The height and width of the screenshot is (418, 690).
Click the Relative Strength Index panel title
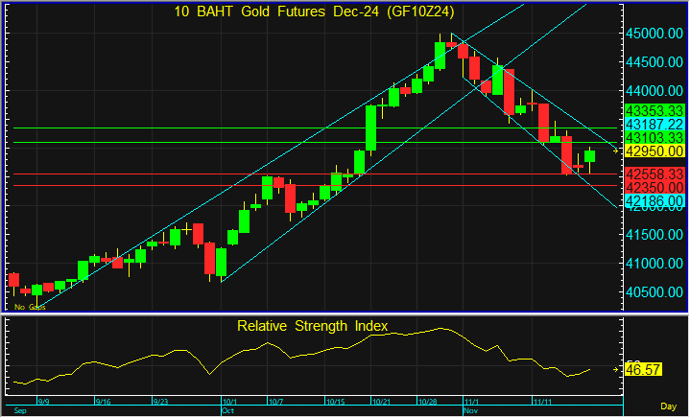pos(311,326)
